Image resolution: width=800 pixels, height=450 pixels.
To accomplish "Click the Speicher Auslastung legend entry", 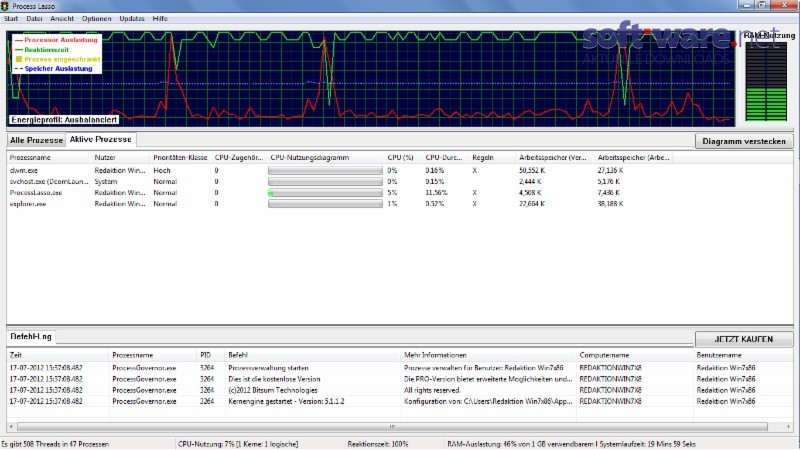I will click(54, 69).
